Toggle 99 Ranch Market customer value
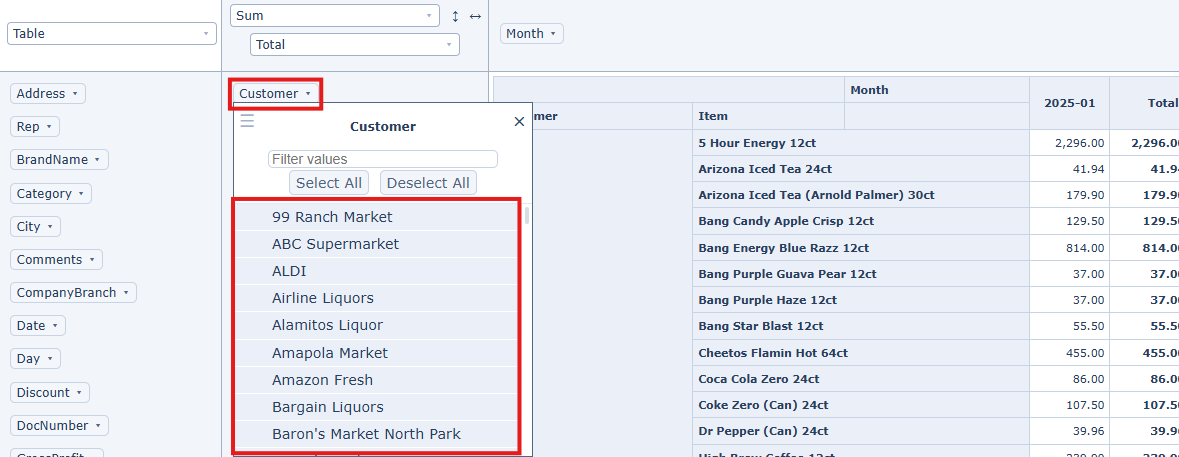1179x457 pixels. (x=377, y=217)
